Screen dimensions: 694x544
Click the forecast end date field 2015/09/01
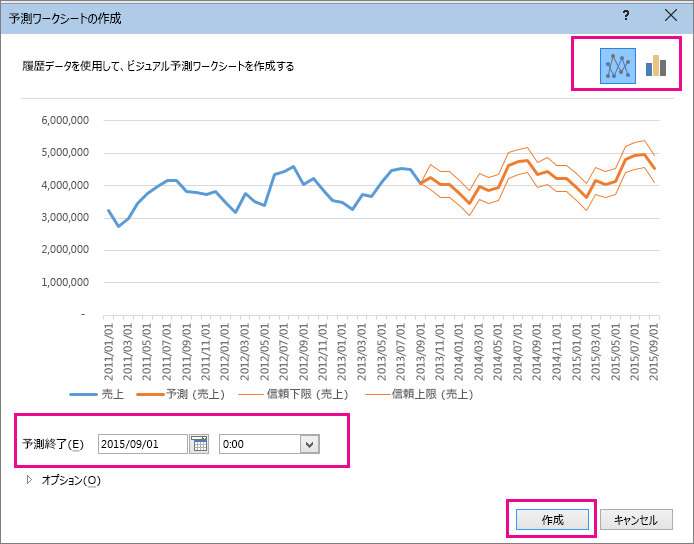click(143, 444)
